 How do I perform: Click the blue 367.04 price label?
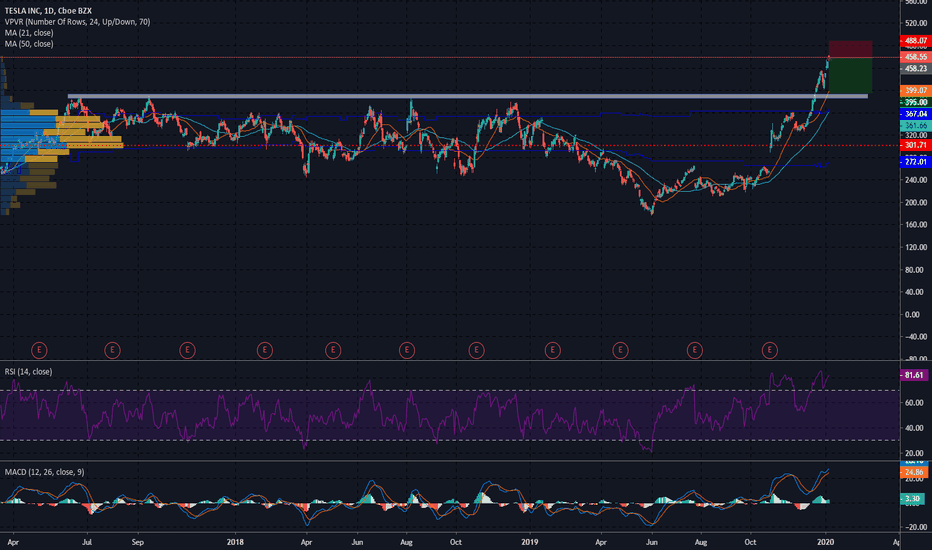tap(915, 114)
